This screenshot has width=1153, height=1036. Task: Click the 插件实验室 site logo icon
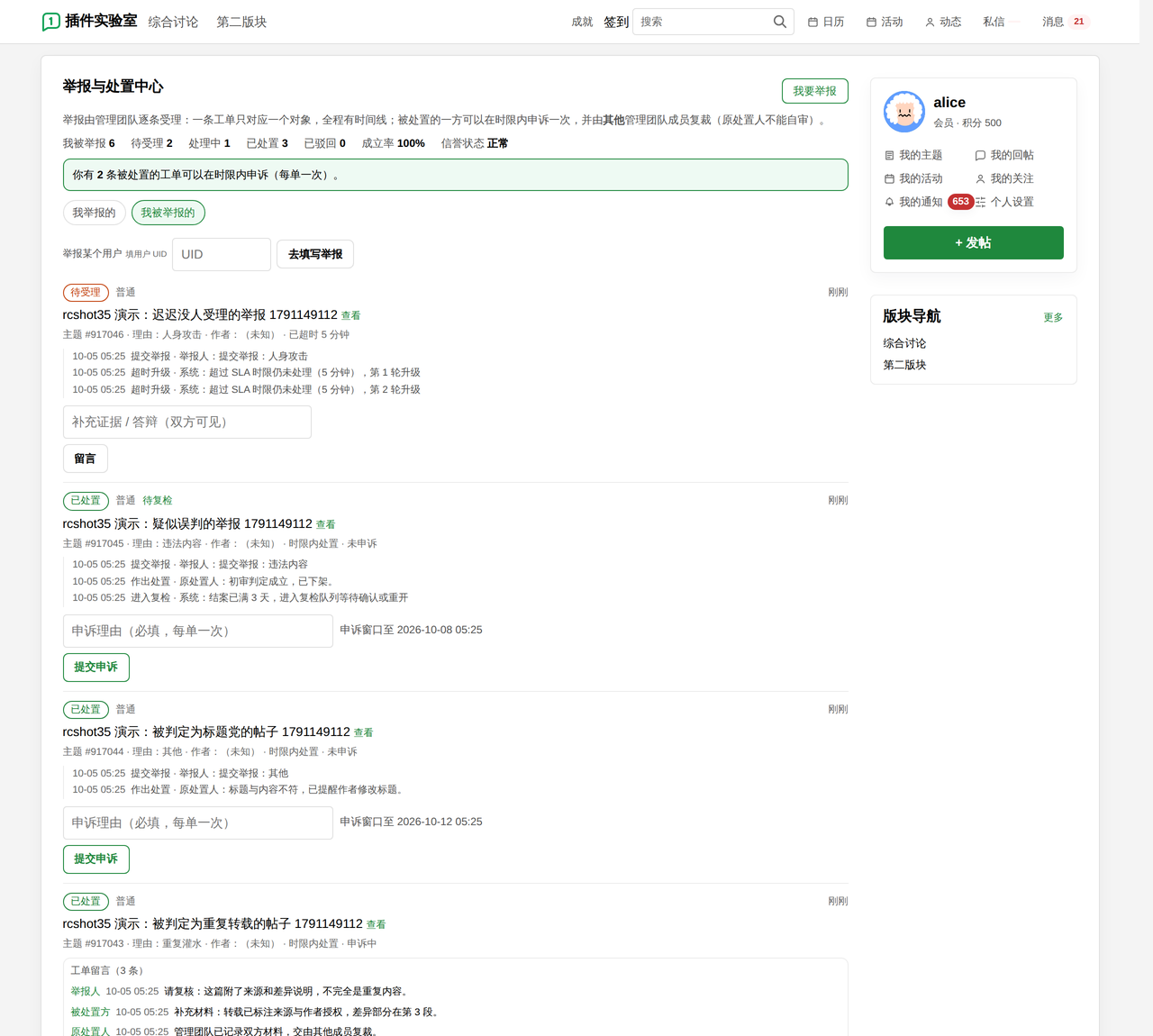pyautogui.click(x=51, y=22)
